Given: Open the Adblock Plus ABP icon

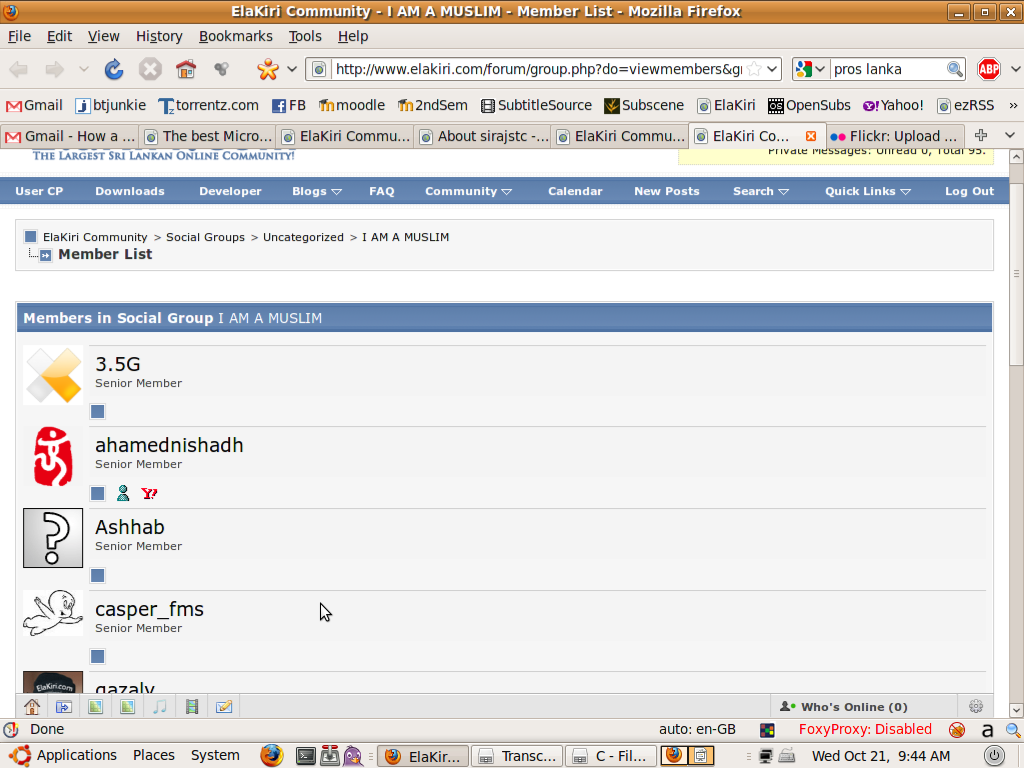Looking at the screenshot, I should 989,69.
